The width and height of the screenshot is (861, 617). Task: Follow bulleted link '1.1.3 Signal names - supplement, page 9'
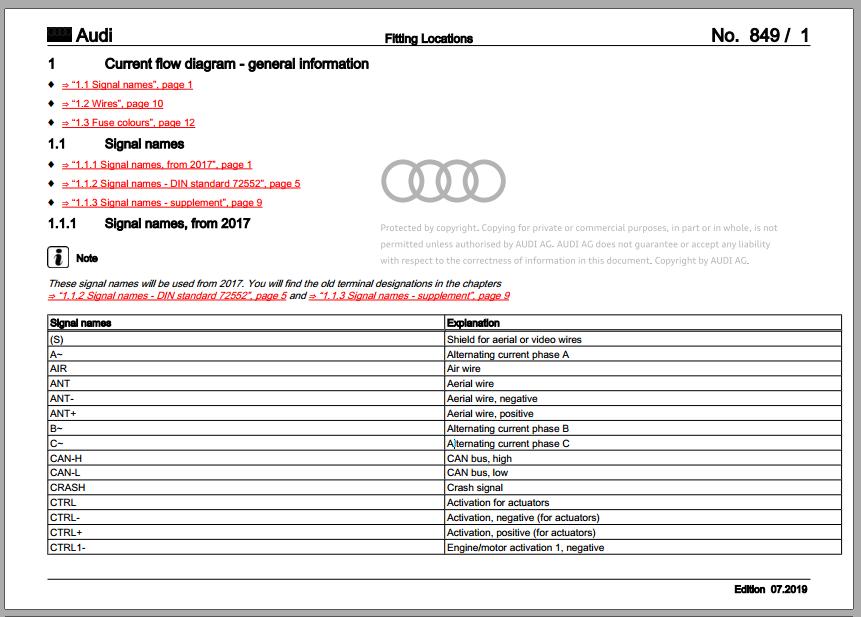[x=161, y=203]
